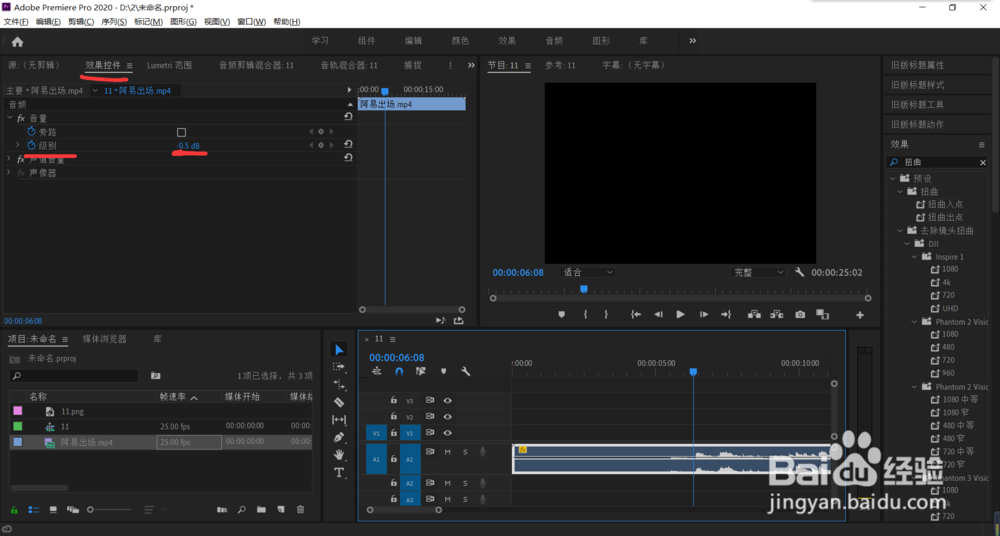The image size is (1000, 536).
Task: Open Program Monitor settings wrench
Action: coord(800,272)
